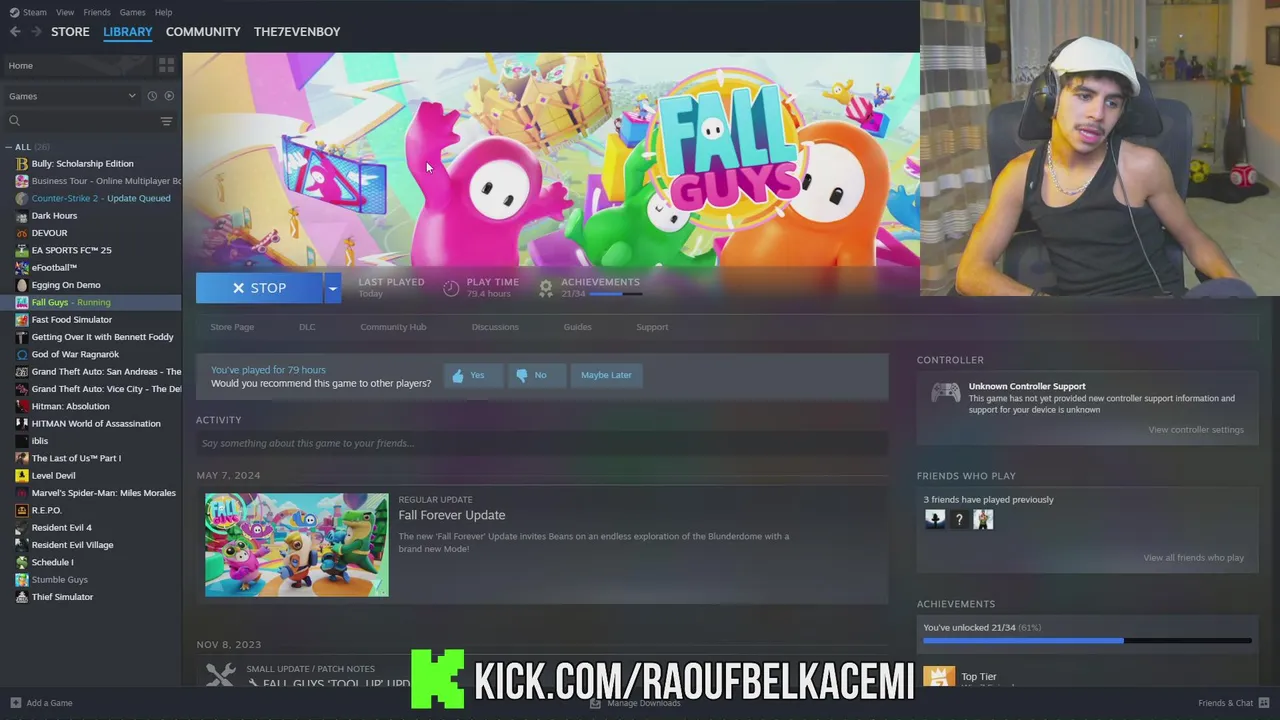Select R.E.P.O. icon in library list
The image size is (1280, 720).
pyautogui.click(x=22, y=510)
